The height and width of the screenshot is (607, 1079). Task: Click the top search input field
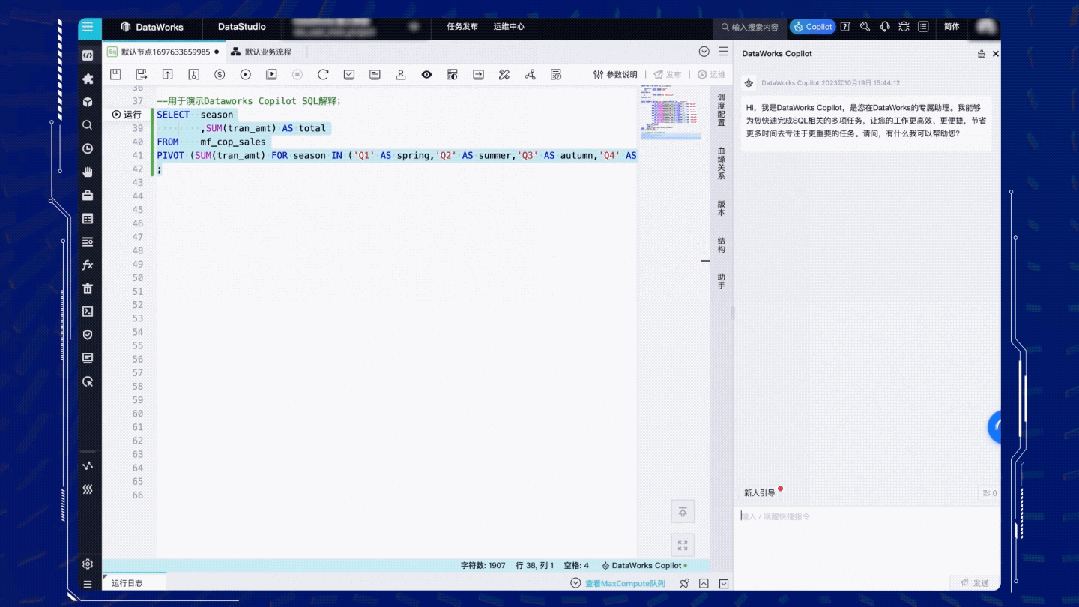750,27
